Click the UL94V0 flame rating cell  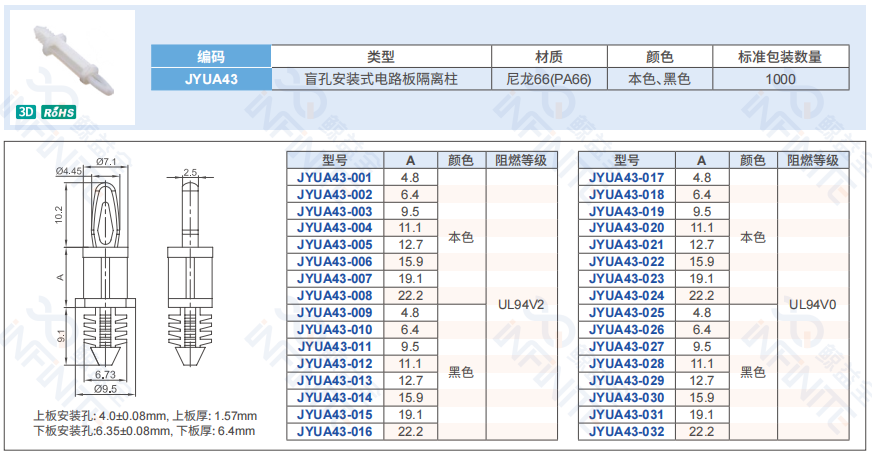813,304
